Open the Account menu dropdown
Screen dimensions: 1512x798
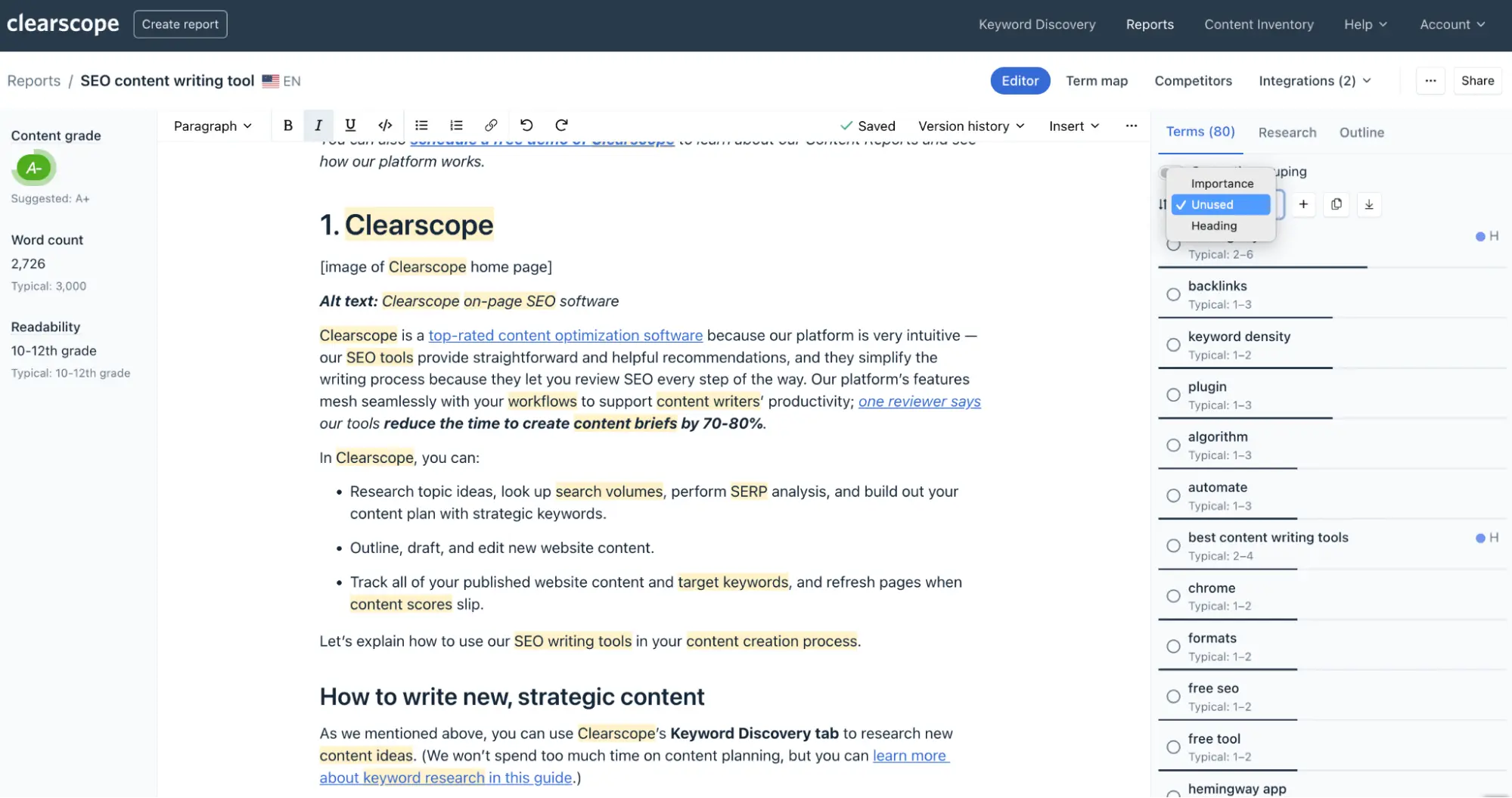click(x=1452, y=24)
